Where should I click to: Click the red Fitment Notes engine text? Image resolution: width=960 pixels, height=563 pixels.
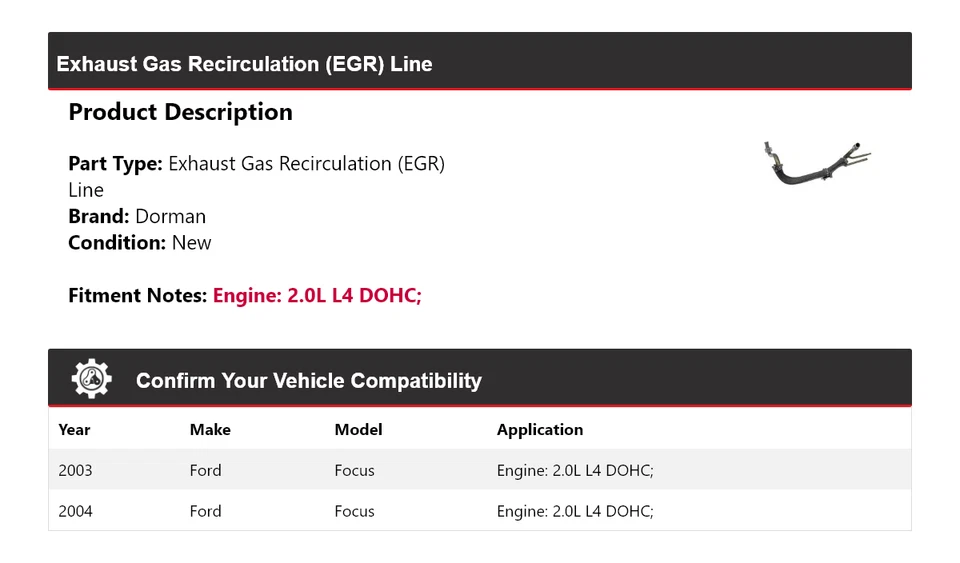317,295
